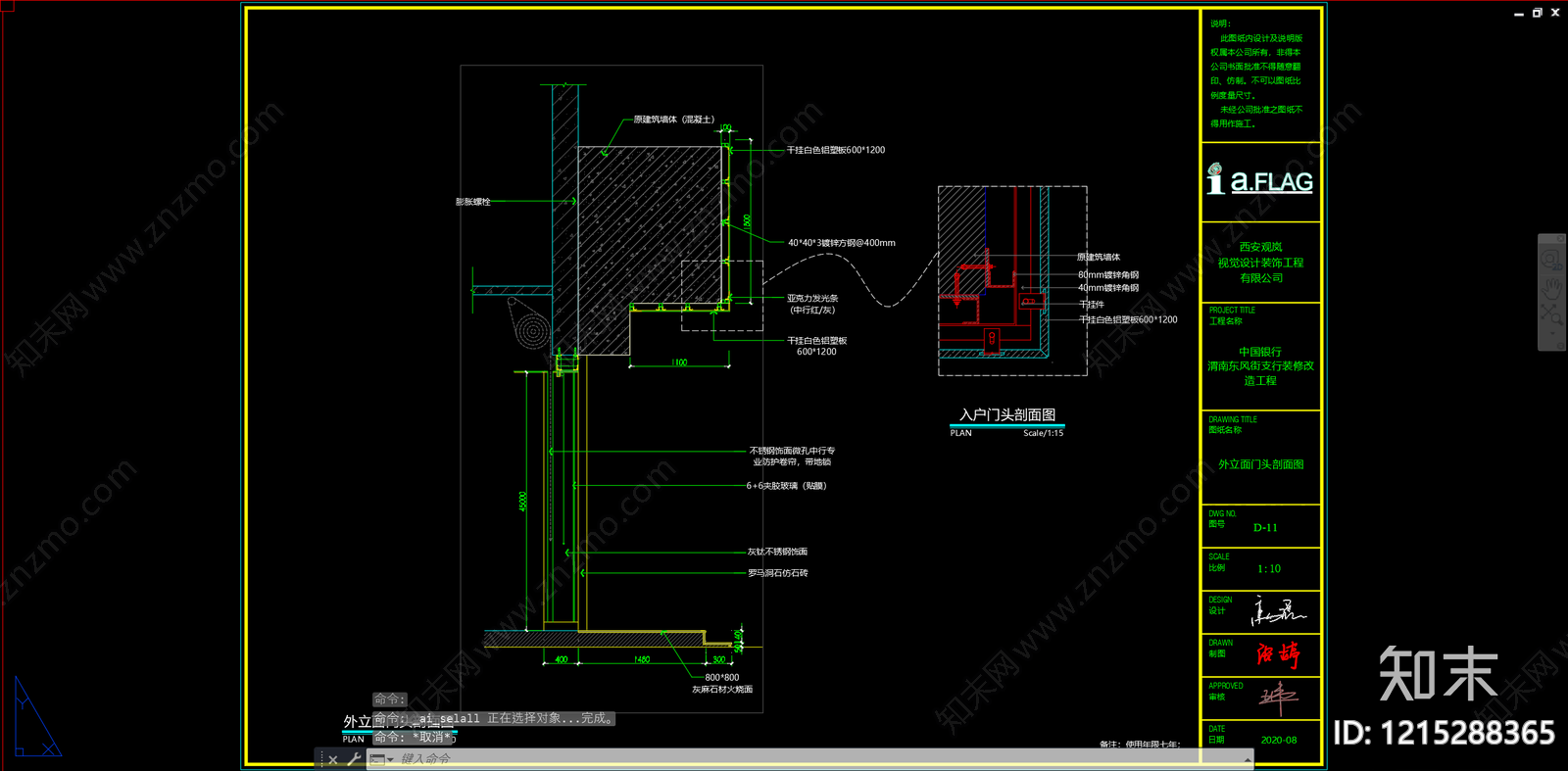
Task: Select the Pan hand tool
Action: click(1551, 288)
